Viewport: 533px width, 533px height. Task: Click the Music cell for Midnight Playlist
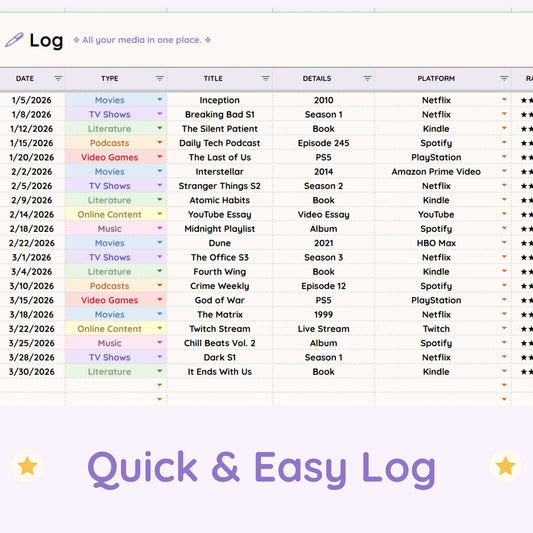116,229
